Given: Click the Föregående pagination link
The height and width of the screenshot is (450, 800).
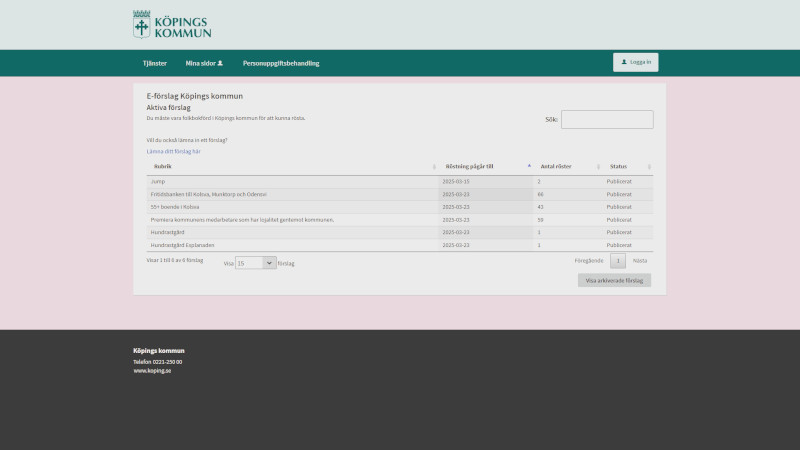Looking at the screenshot, I should tap(589, 261).
